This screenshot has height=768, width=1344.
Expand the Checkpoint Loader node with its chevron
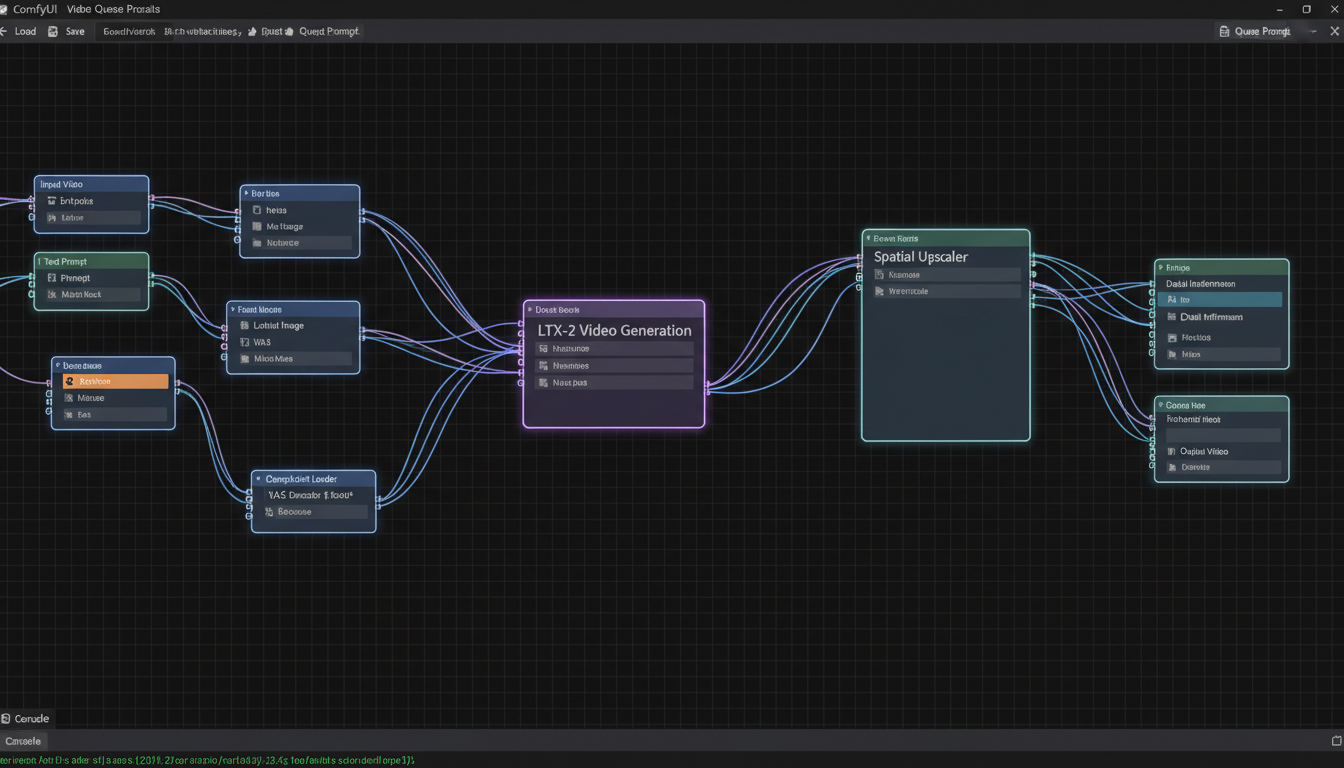[x=257, y=479]
